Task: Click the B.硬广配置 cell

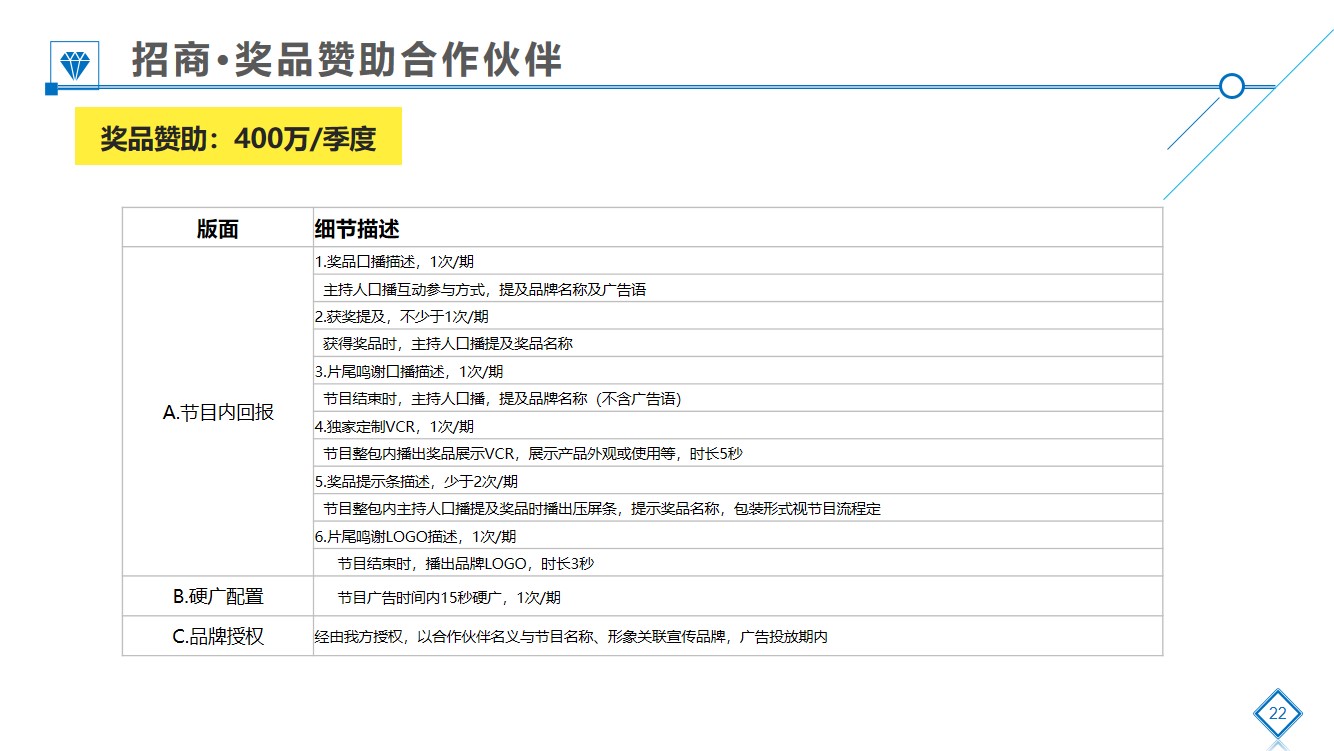Action: pos(218,597)
